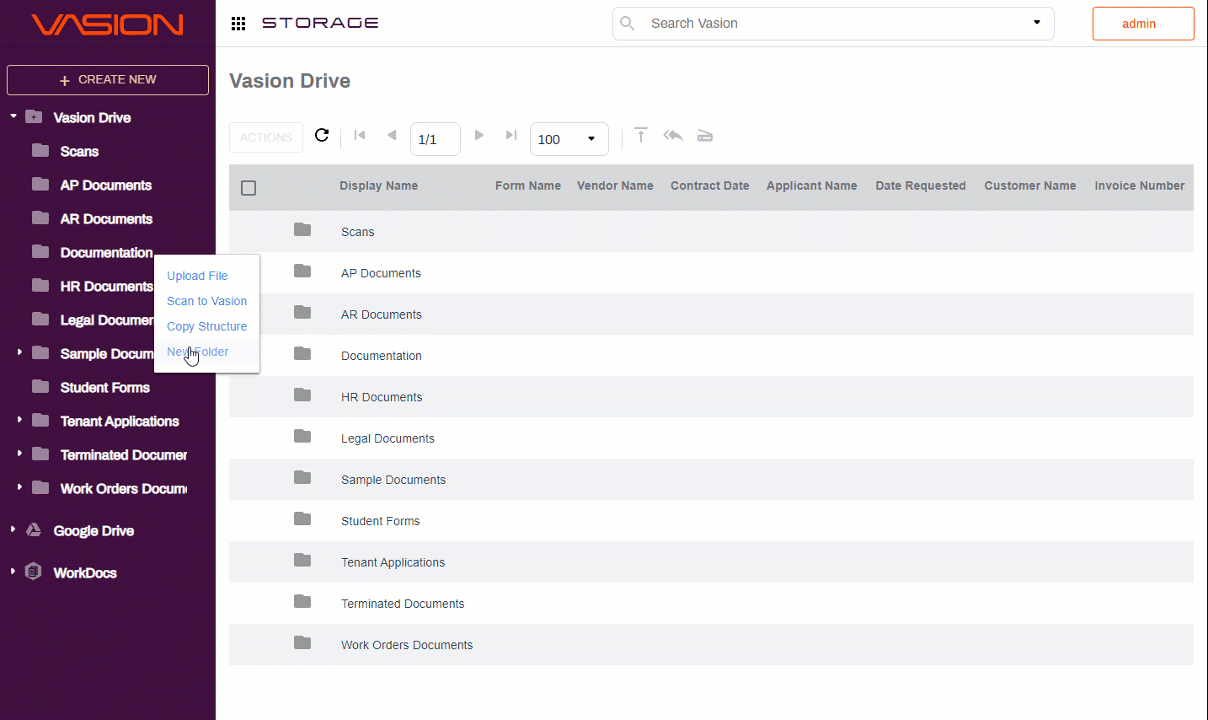Viewport: 1208px width, 720px height.
Task: Expand the Tenant Applications sidebar folder arrow
Action: 19,420
